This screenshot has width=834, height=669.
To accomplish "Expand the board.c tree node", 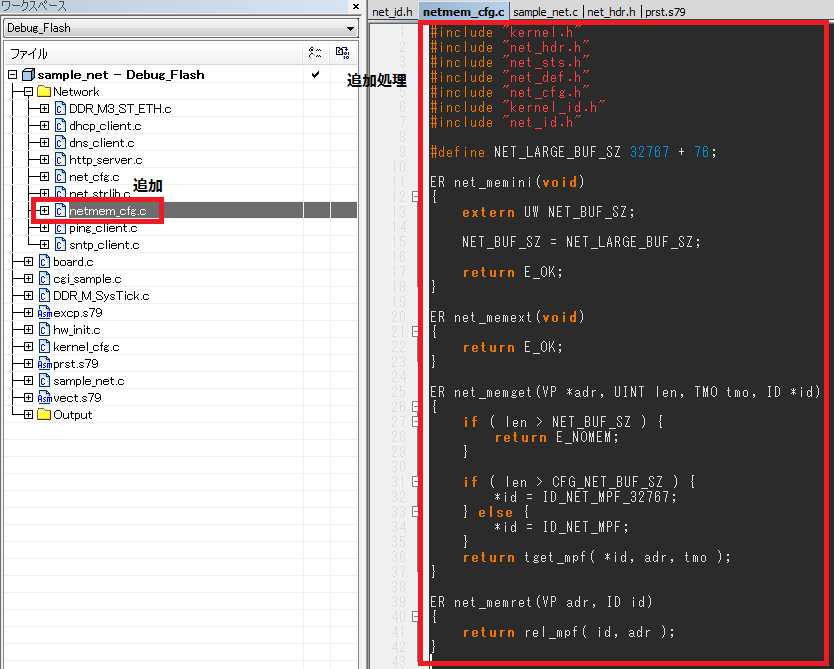I will (x=28, y=262).
